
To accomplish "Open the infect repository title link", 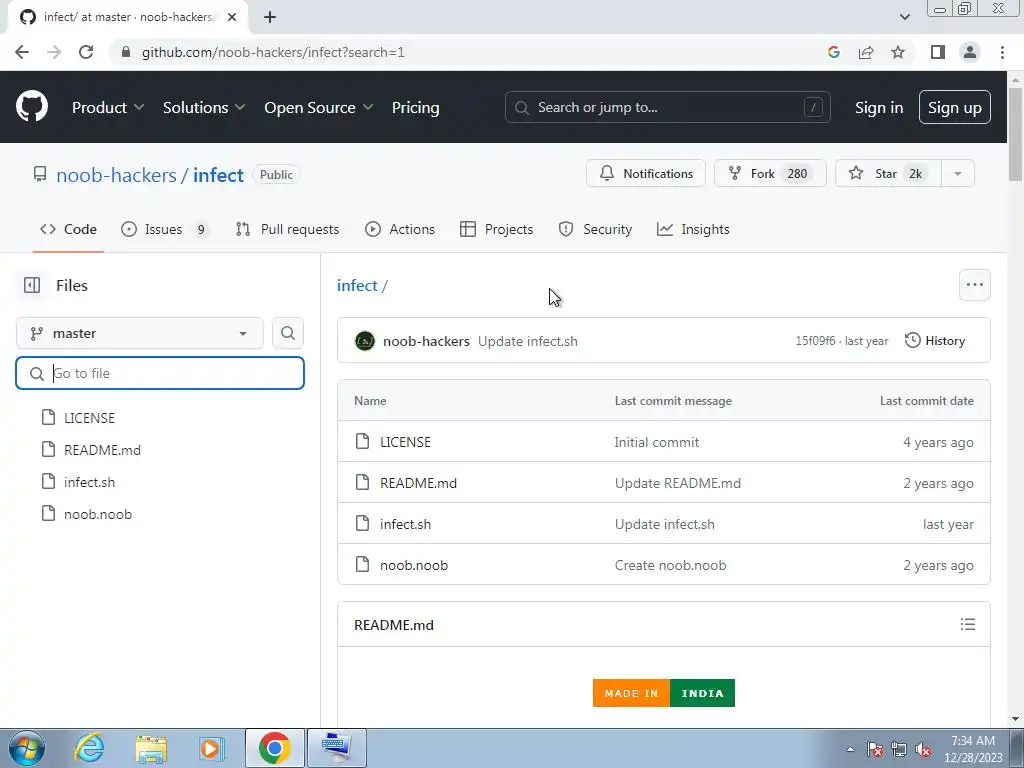I will pos(218,175).
